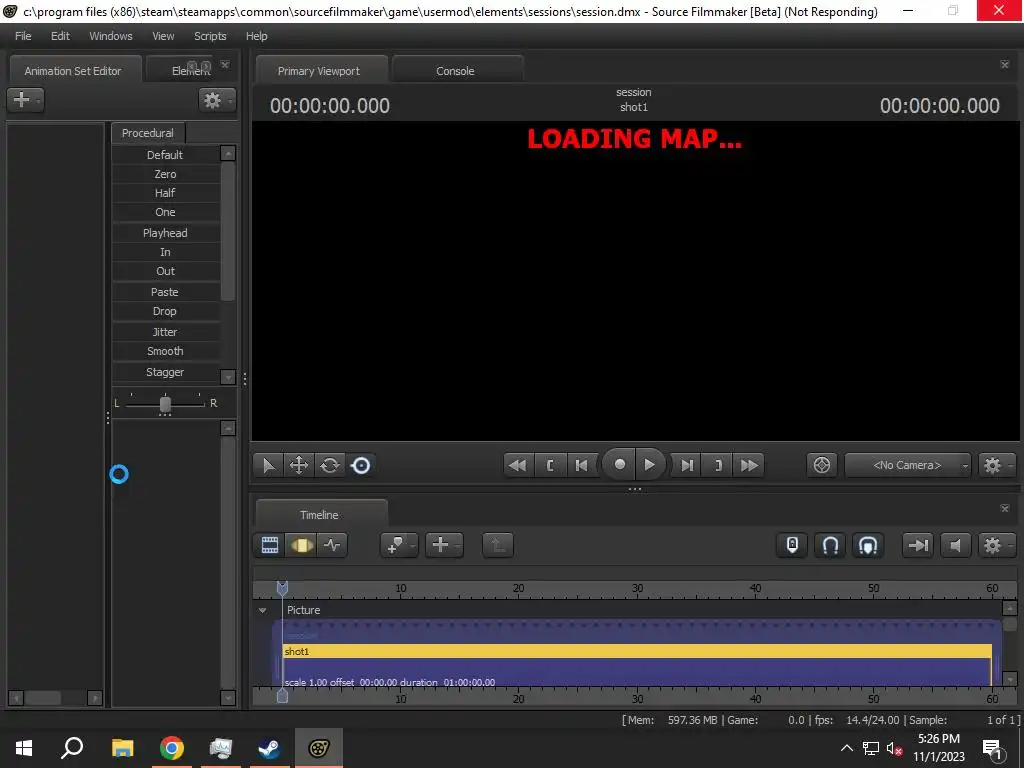1024x768 pixels.
Task: Open the viewport settings gear
Action: (x=997, y=466)
